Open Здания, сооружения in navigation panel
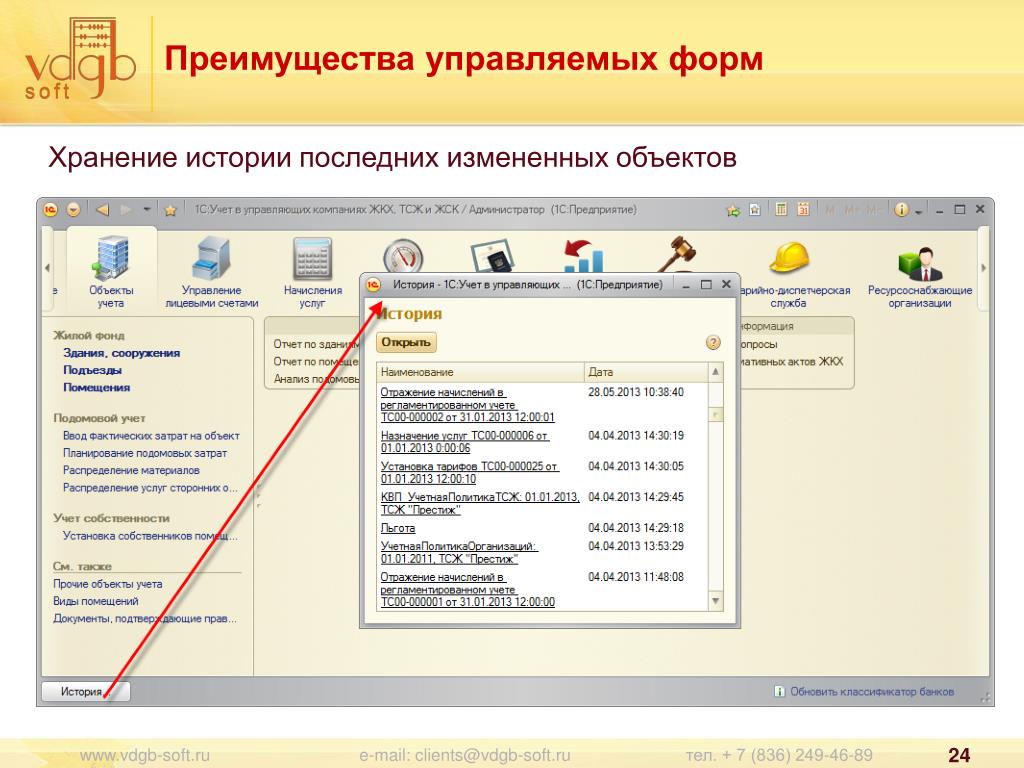Image resolution: width=1024 pixels, height=768 pixels. (121, 353)
